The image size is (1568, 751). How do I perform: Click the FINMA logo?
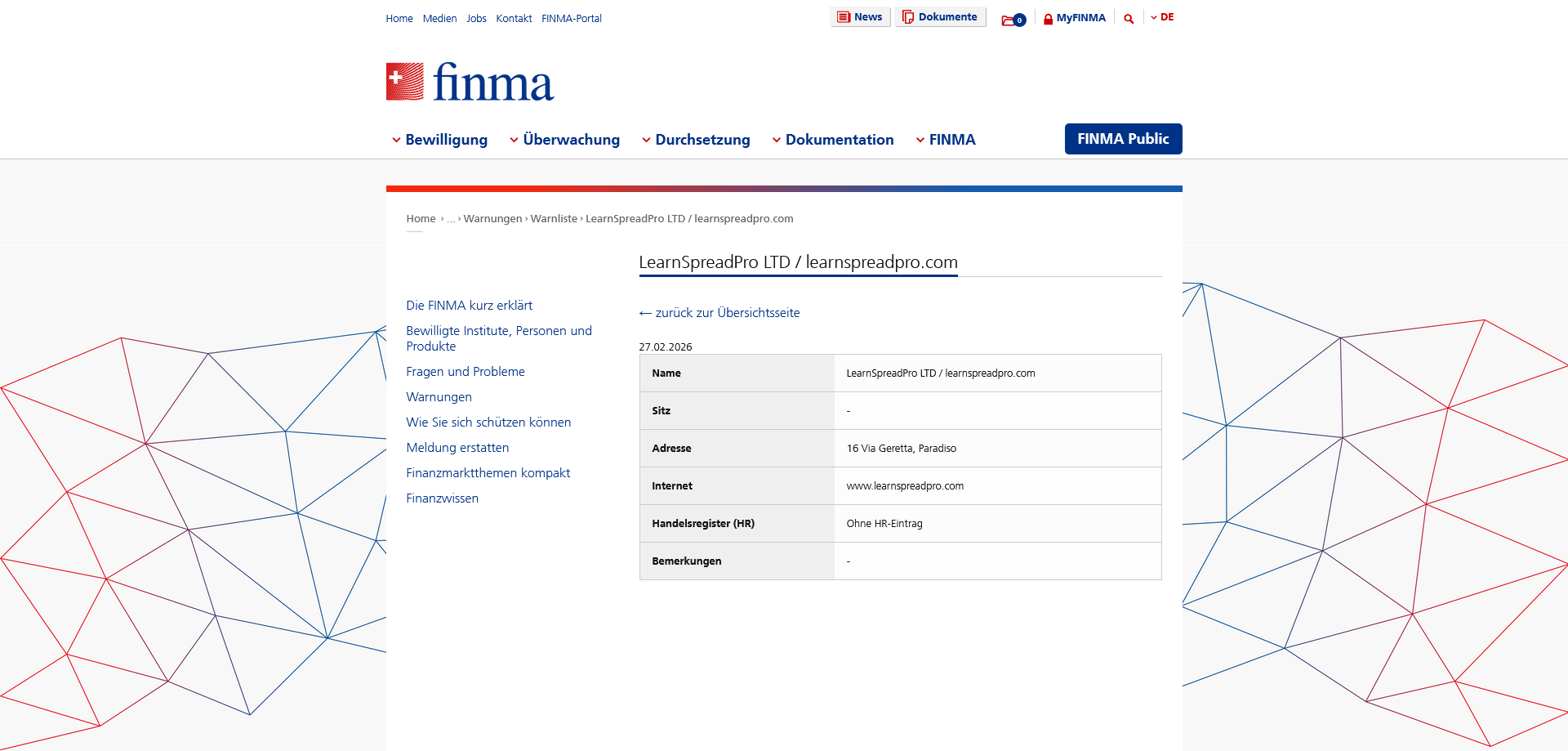click(470, 82)
